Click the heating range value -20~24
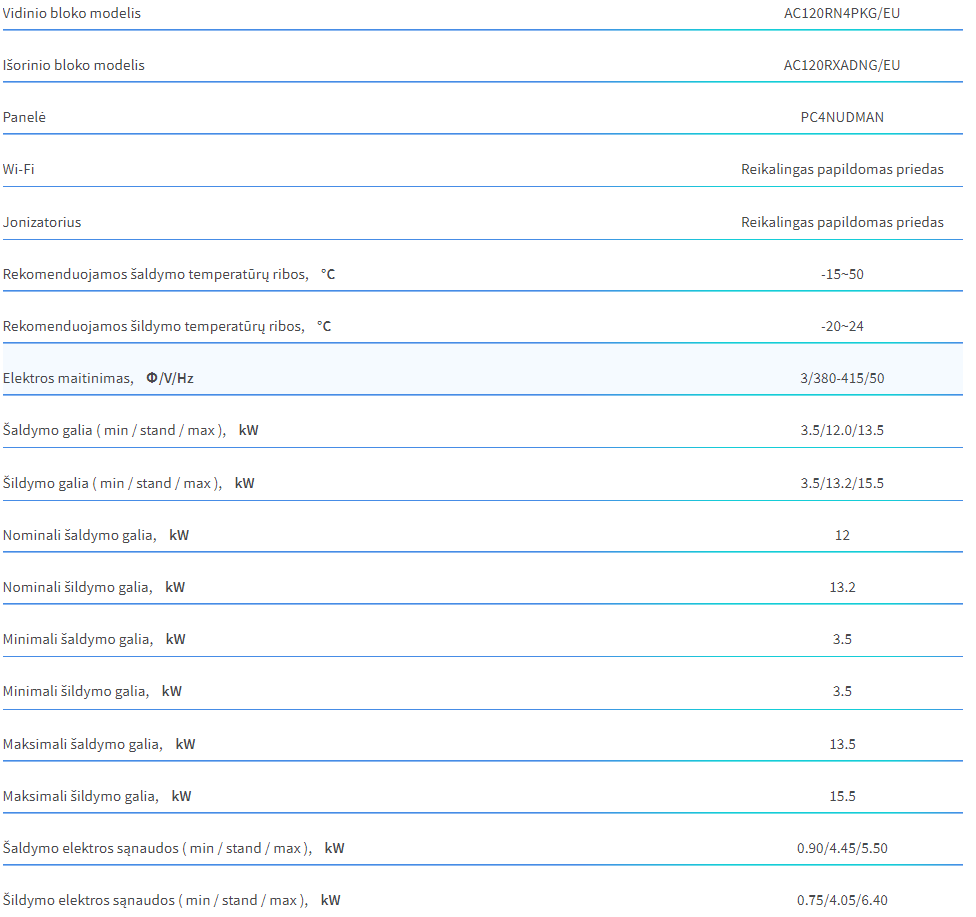 coord(842,326)
